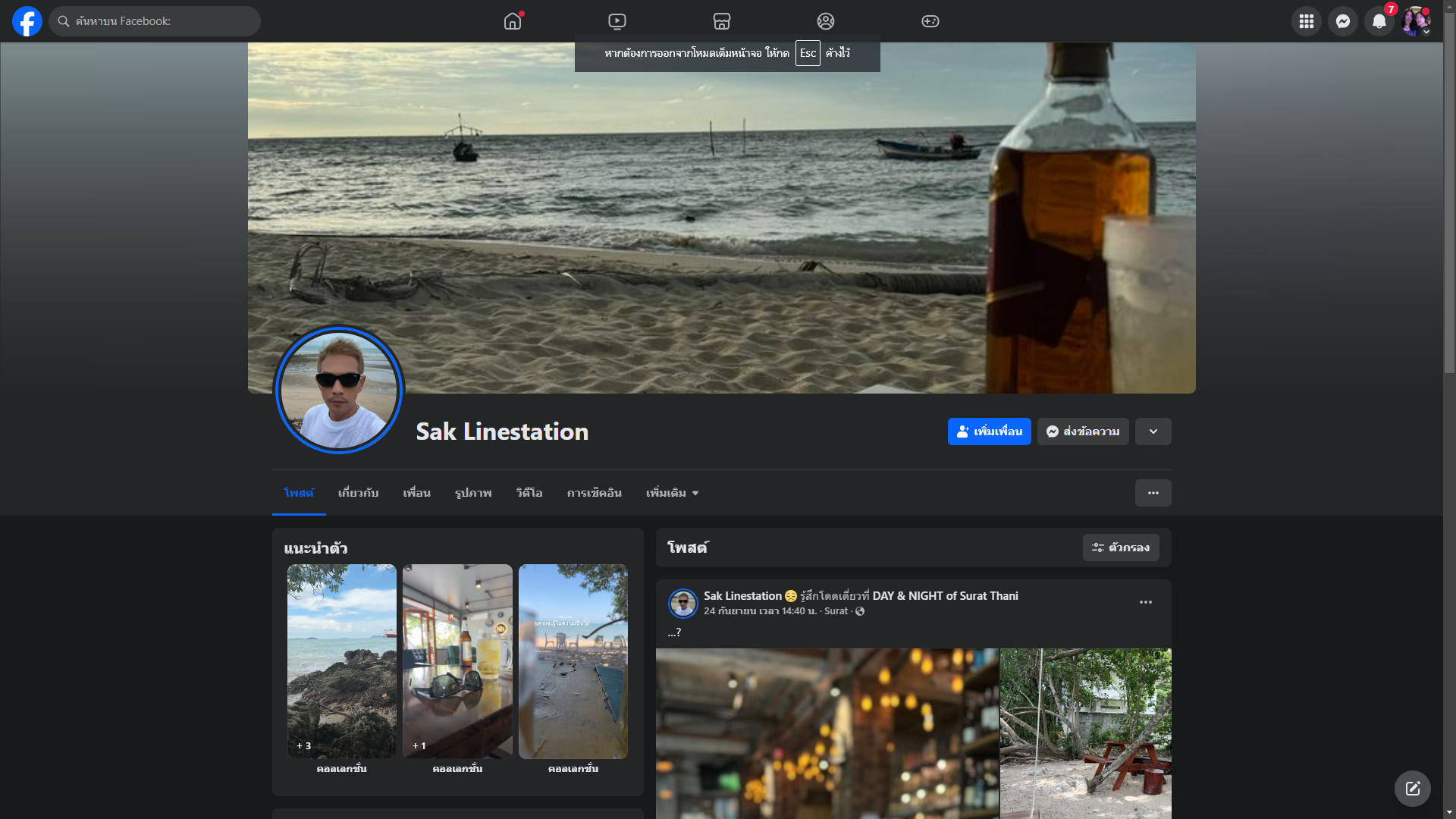The width and height of the screenshot is (1456, 819).
Task: Expand the chevron beside ส่งข้อความ button
Action: pyautogui.click(x=1153, y=431)
